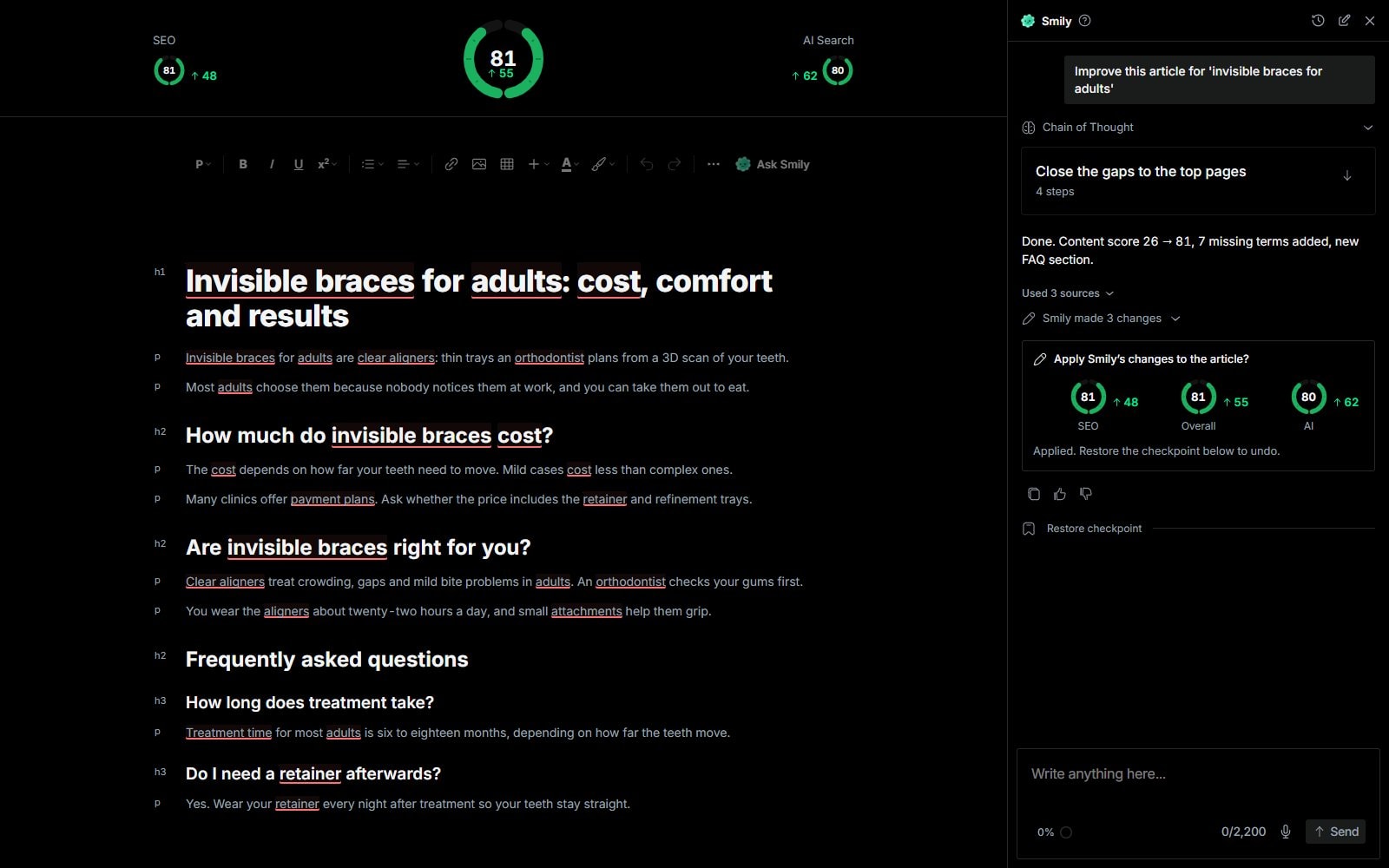Click the Frequently asked questions heading
This screenshot has width=1389, height=868.
326,660
